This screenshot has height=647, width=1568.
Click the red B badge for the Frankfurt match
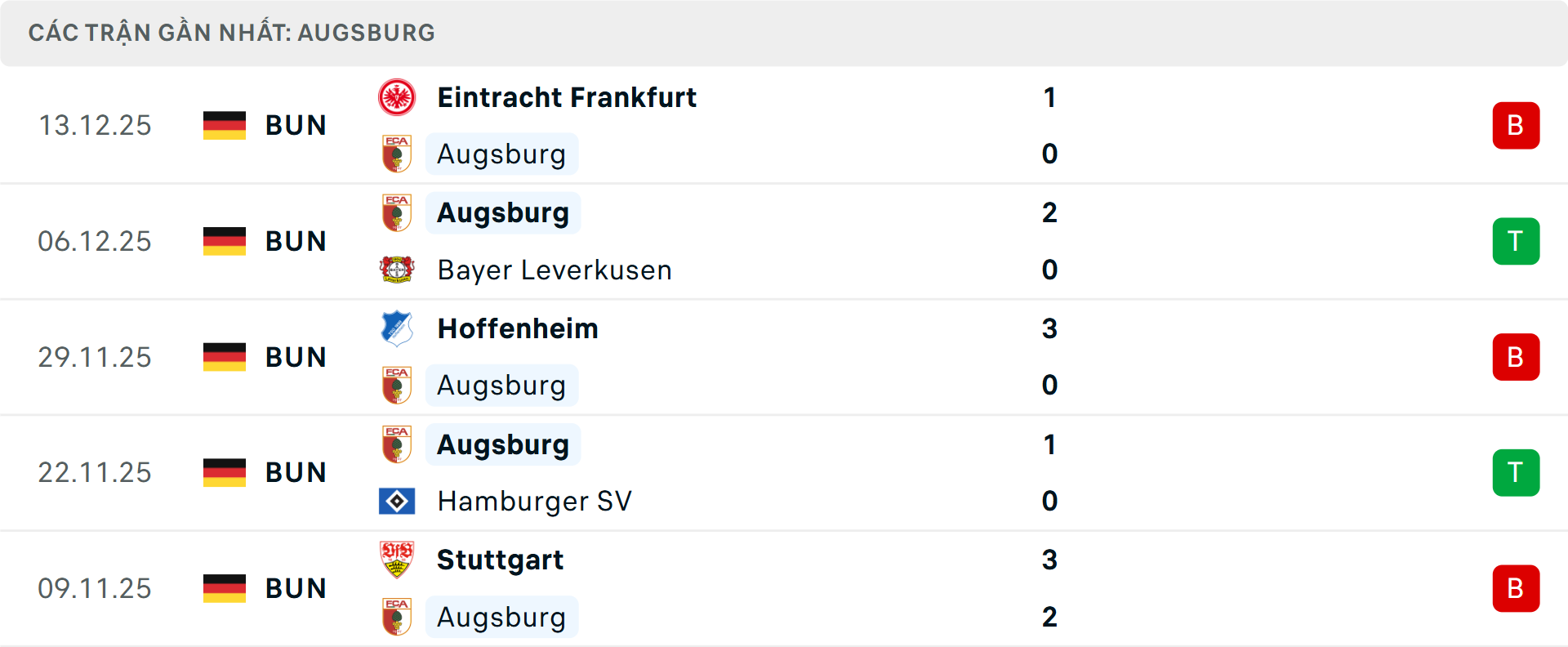pyautogui.click(x=1516, y=125)
